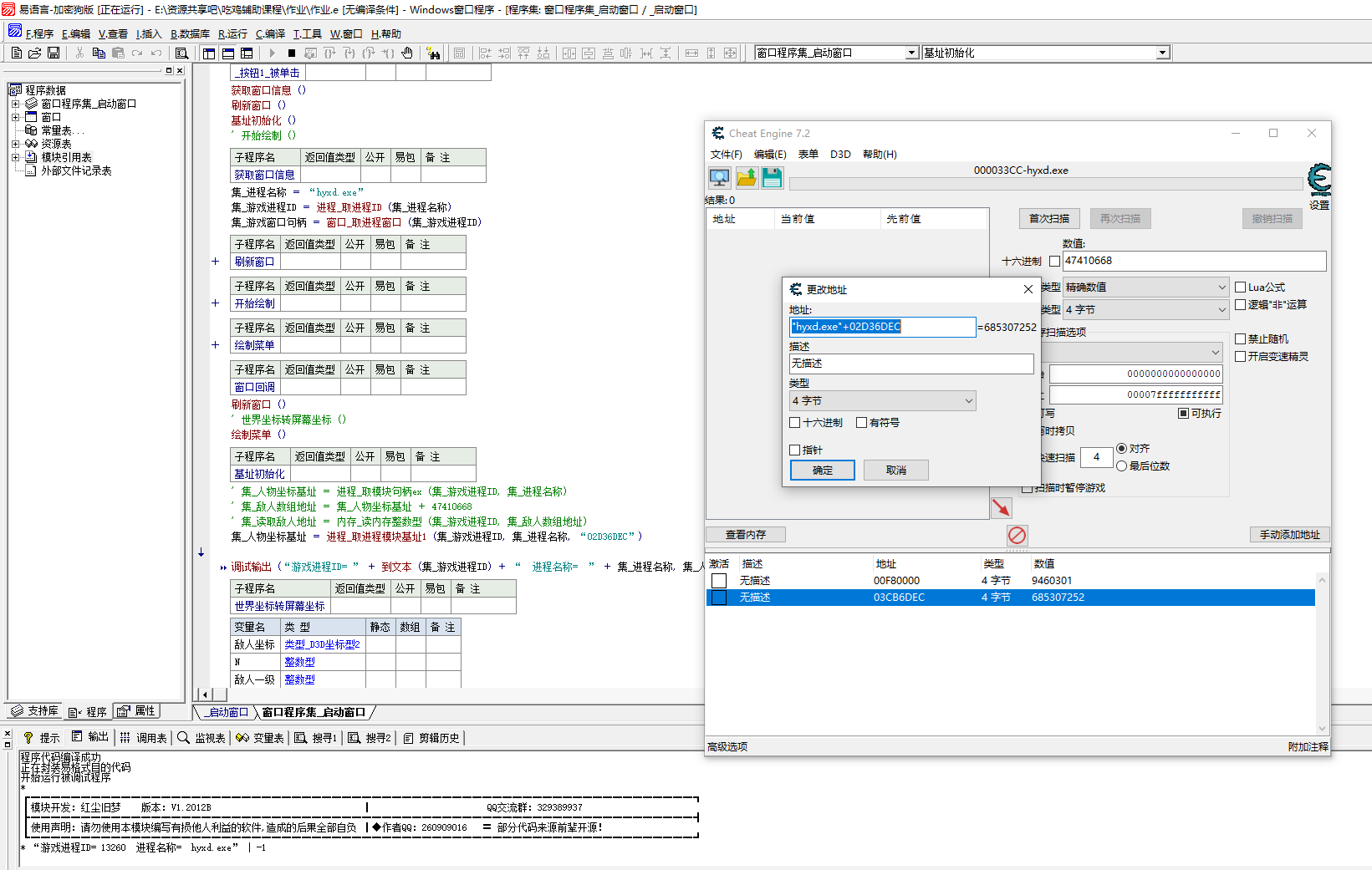Switch to the 监视表 tab
Screen dimensions: 1372x870
(x=201, y=738)
